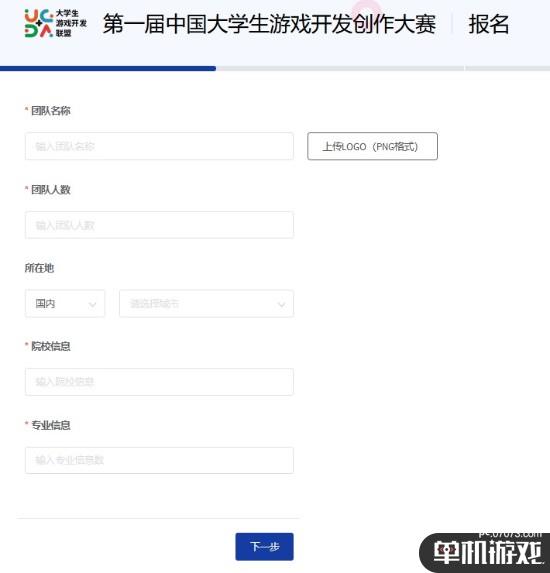
Task: Click the 院校信息 field label
Action: tap(51, 346)
